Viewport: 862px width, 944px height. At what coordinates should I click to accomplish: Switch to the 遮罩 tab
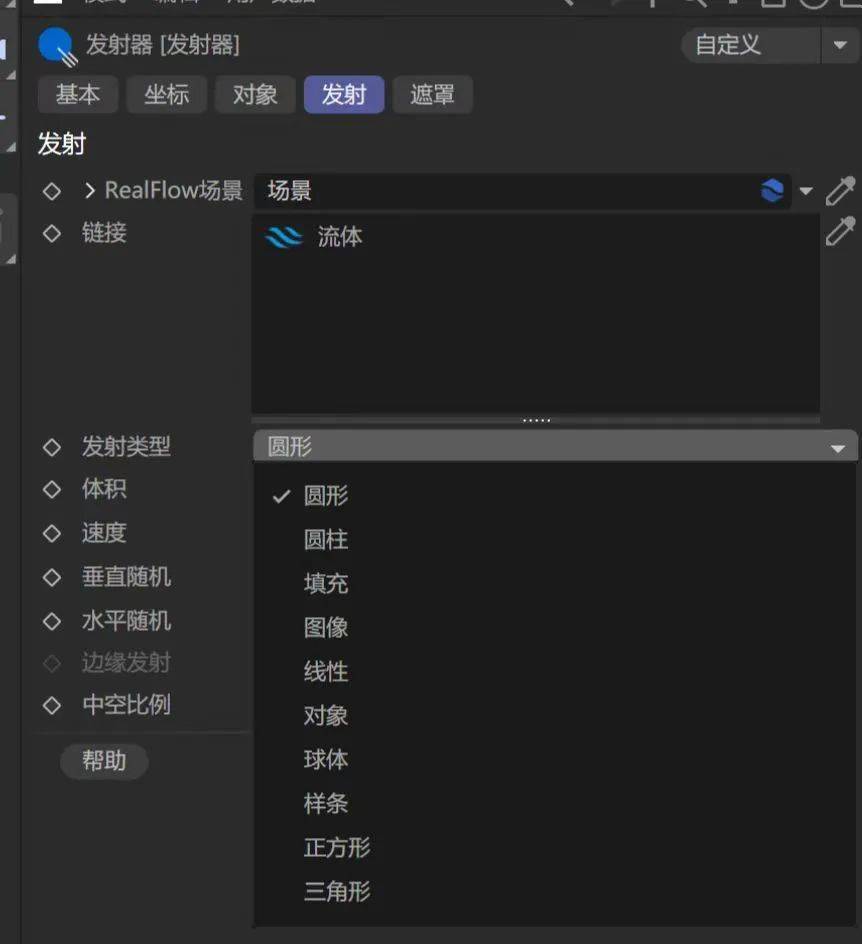point(433,95)
